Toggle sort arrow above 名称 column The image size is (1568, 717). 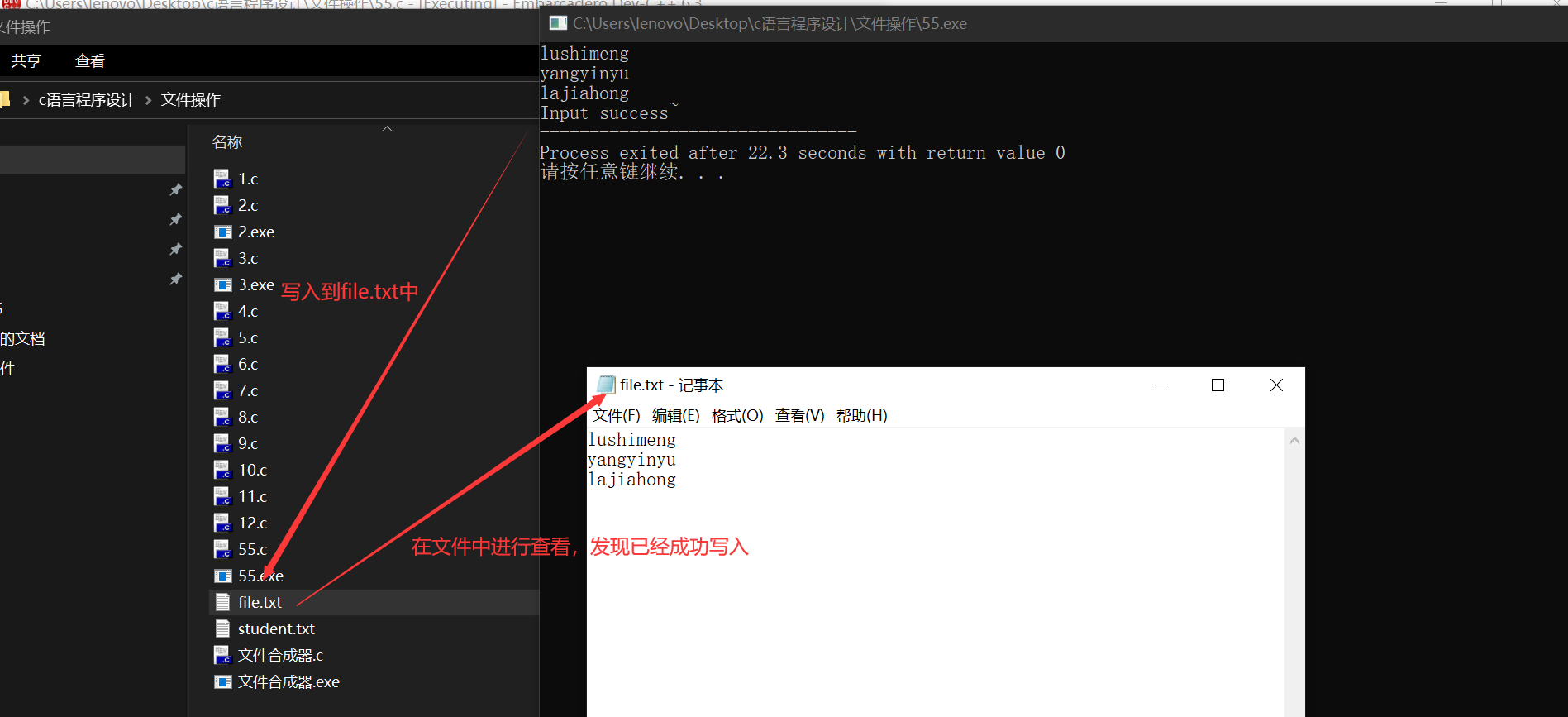click(x=387, y=128)
